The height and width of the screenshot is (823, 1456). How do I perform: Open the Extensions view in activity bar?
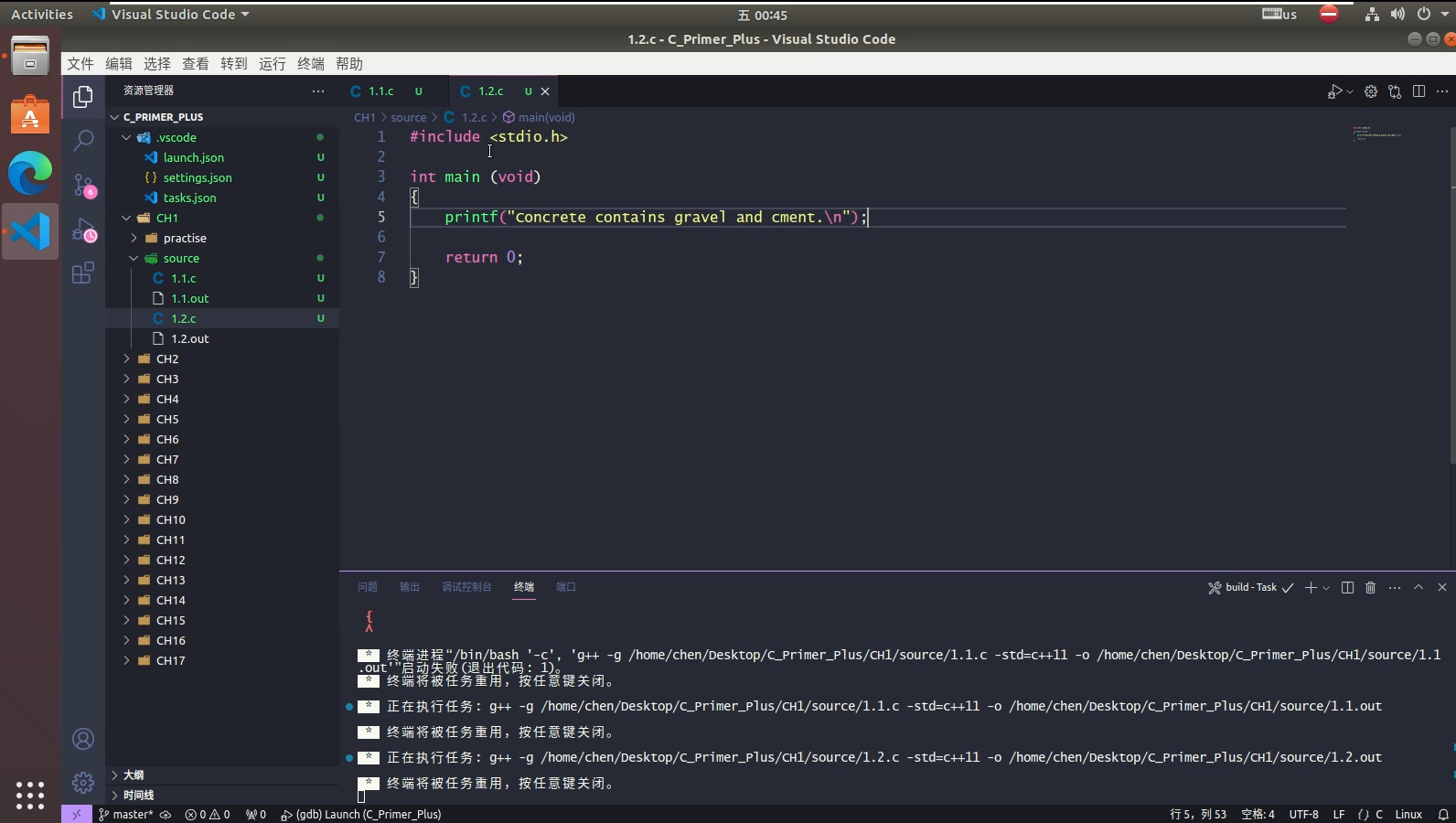pos(83,273)
